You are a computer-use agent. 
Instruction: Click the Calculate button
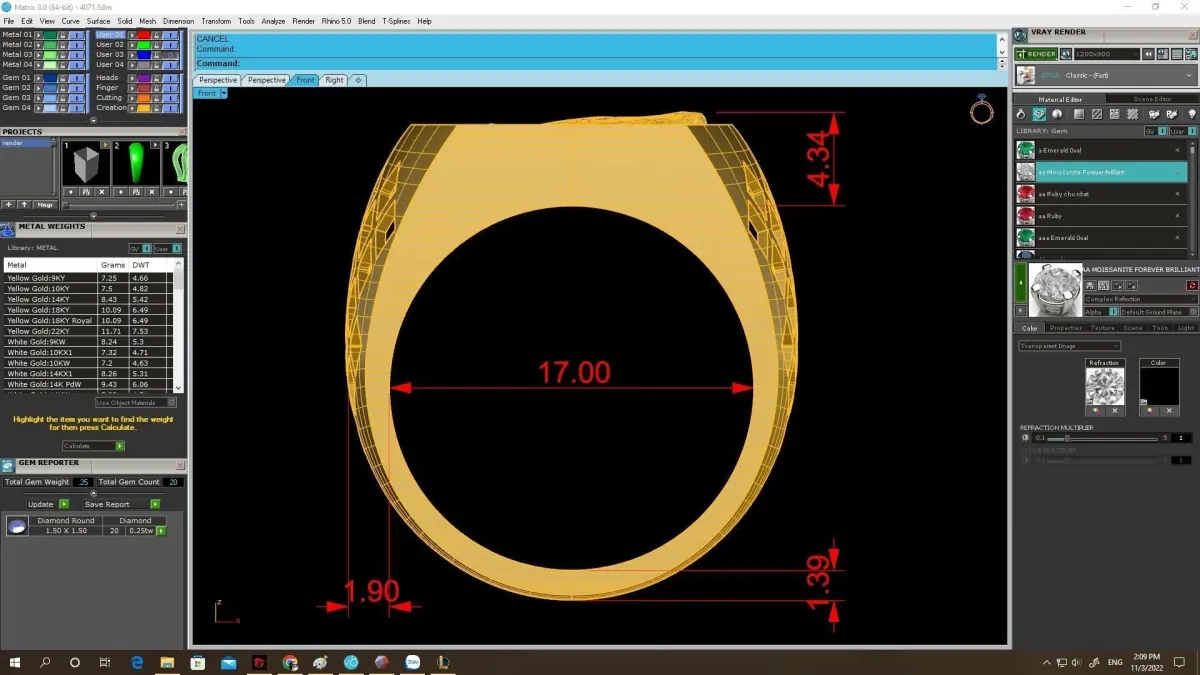(x=93, y=446)
